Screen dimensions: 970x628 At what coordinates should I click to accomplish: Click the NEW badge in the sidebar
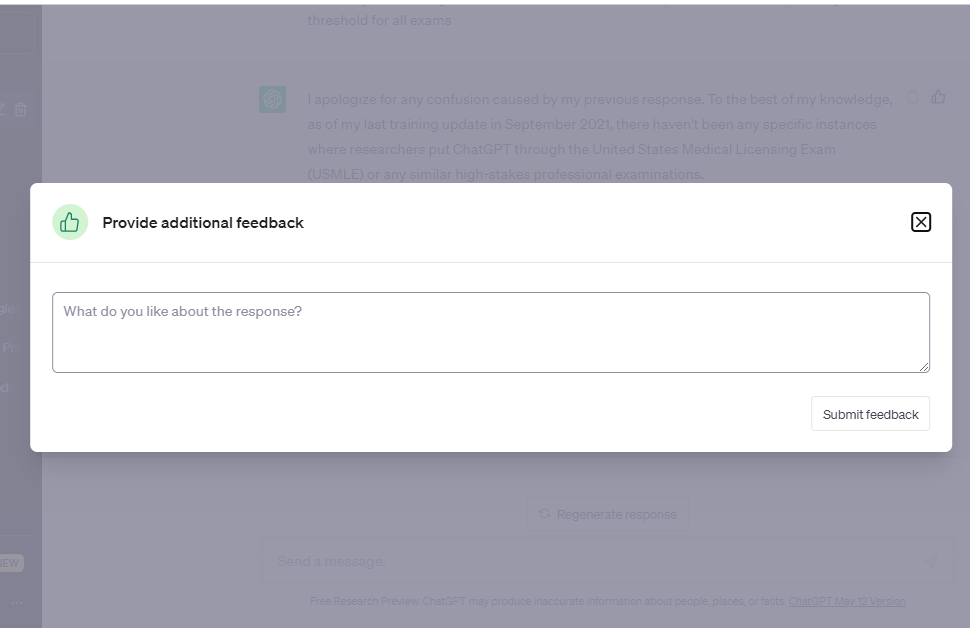click(x=9, y=563)
